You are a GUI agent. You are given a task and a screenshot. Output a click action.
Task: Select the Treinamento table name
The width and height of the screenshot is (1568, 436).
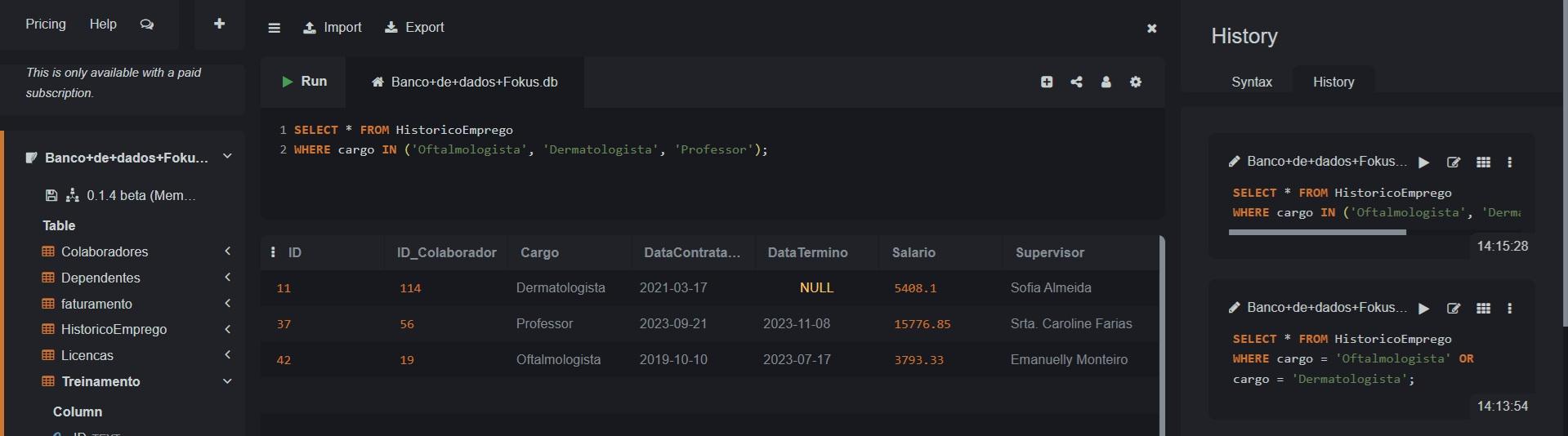tap(101, 381)
